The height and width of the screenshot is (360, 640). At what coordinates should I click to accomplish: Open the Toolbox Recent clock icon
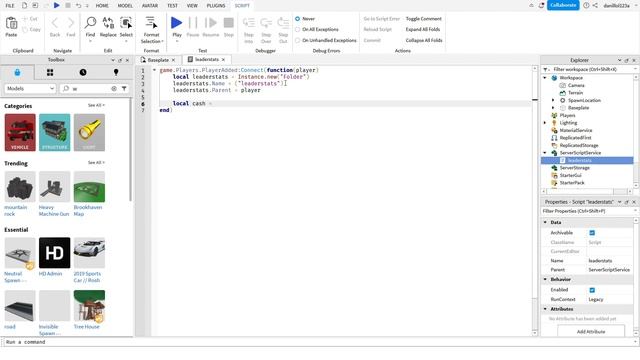(83, 72)
